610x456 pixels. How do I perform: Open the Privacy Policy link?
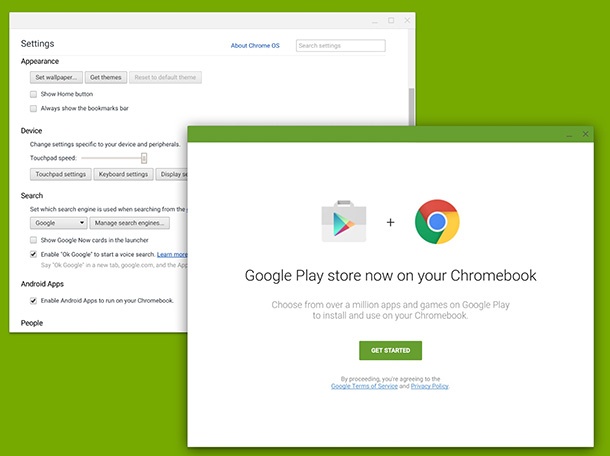(x=429, y=386)
